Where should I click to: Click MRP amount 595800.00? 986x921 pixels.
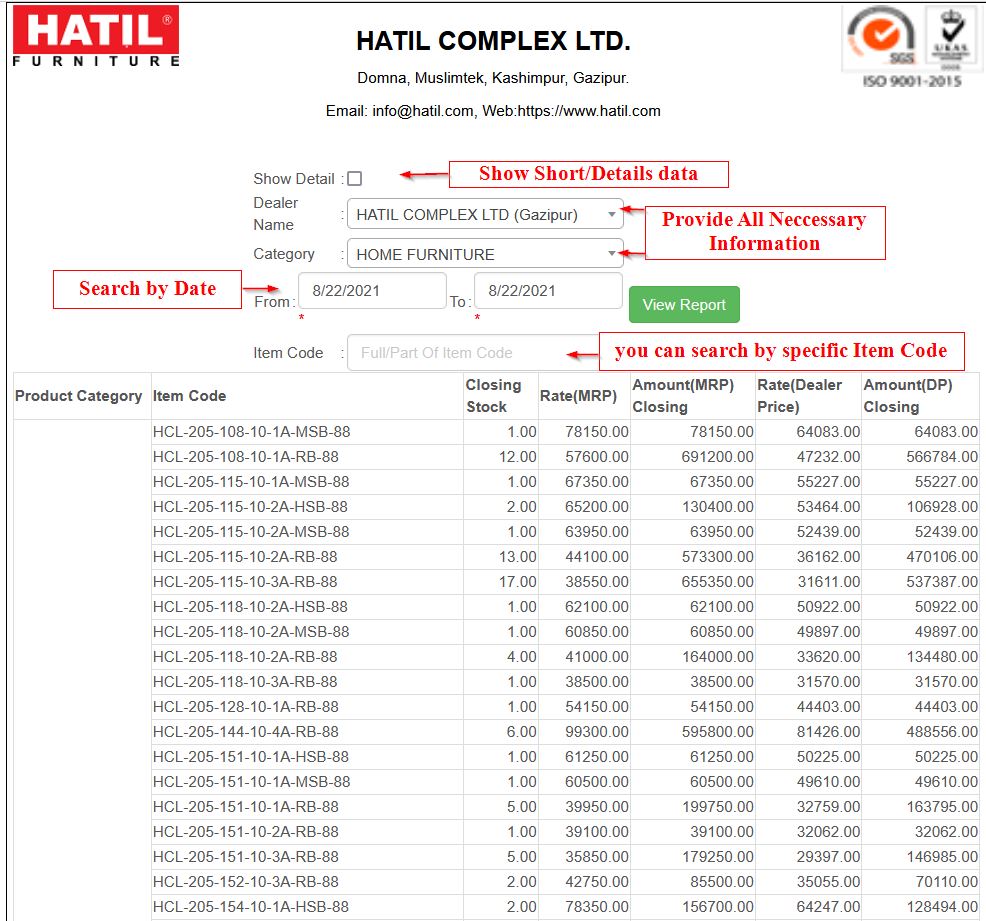coord(717,732)
